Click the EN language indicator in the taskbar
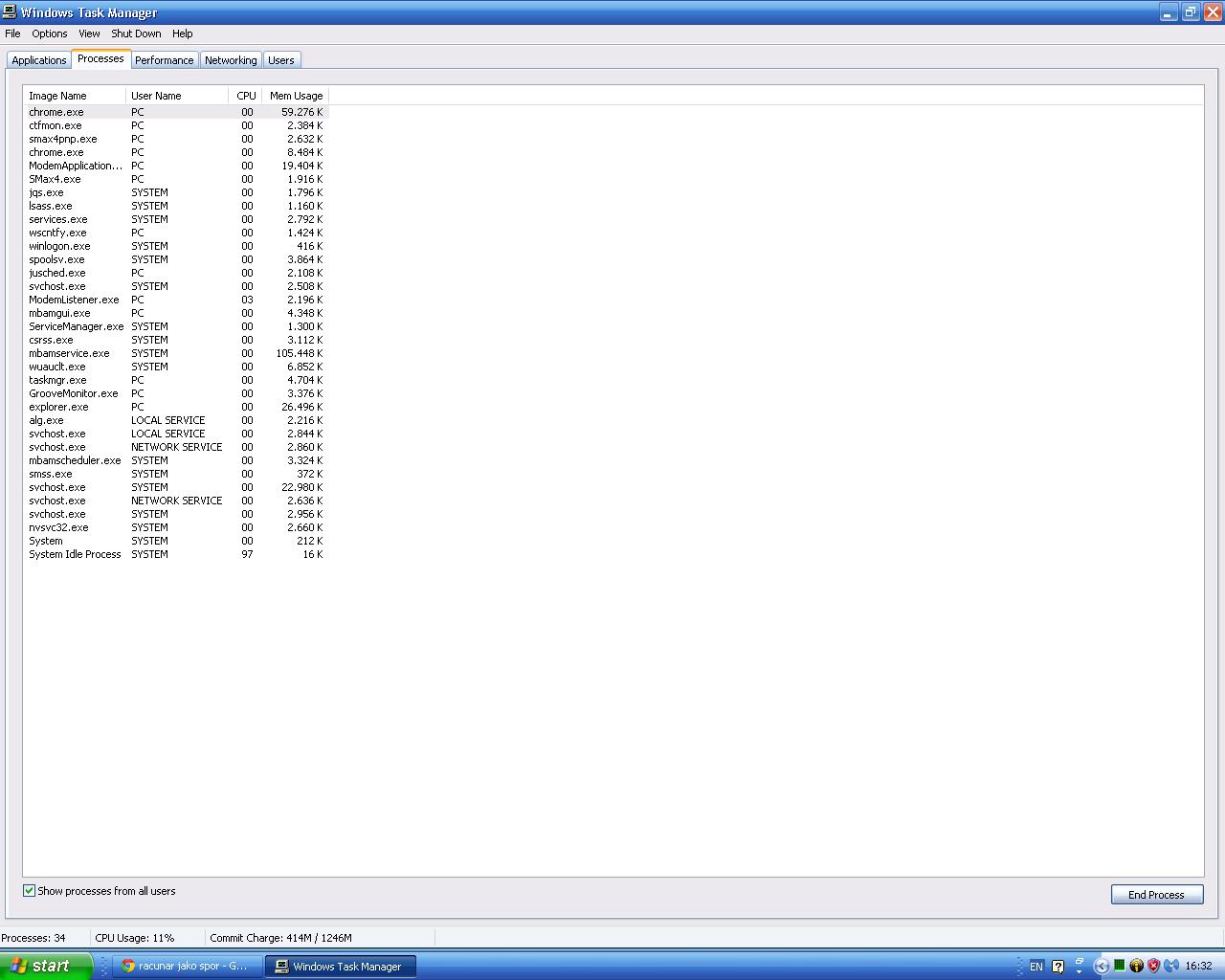This screenshot has width=1225, height=980. 1036,967
